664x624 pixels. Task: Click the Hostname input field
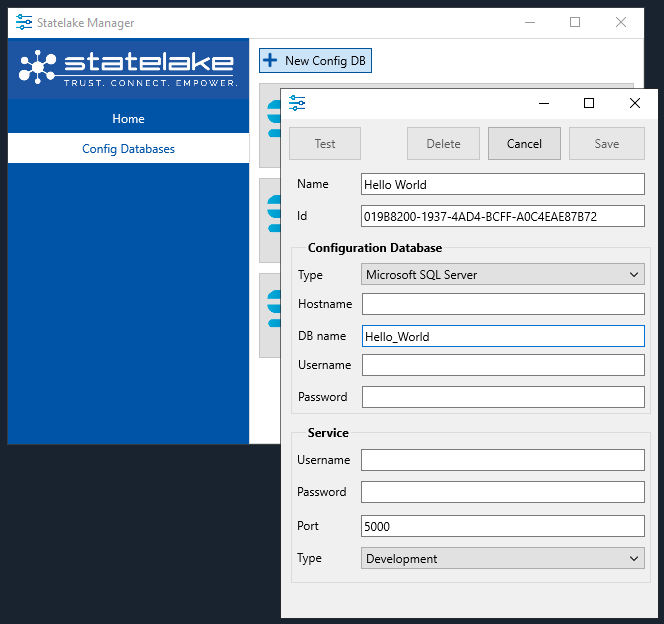pyautogui.click(x=503, y=304)
